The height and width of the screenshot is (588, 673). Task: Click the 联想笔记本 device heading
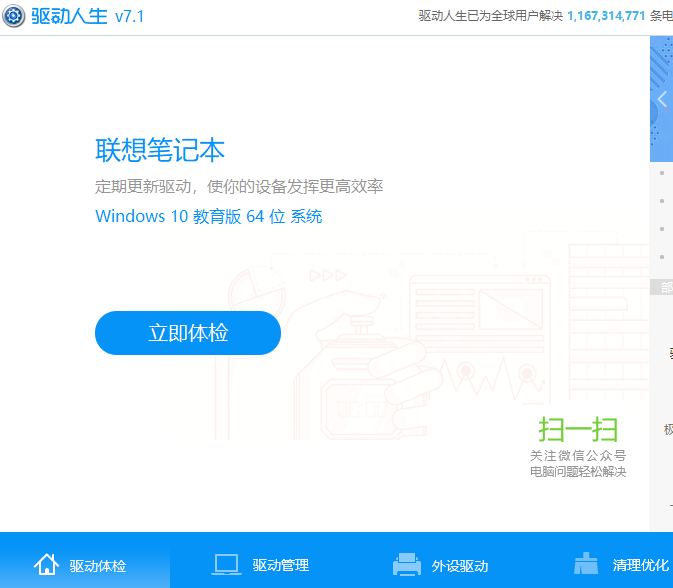[160, 151]
